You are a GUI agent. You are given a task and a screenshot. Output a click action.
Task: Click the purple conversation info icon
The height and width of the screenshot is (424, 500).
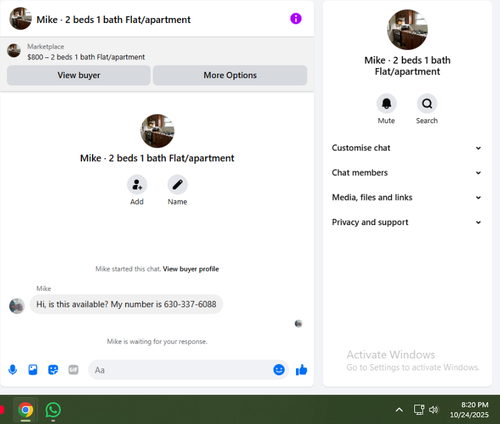pyautogui.click(x=296, y=19)
